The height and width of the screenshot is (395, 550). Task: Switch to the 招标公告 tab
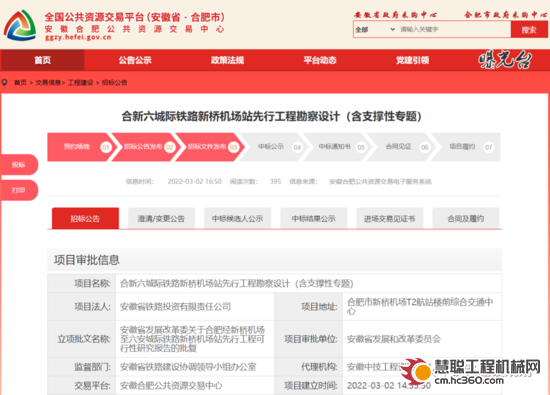(85, 219)
